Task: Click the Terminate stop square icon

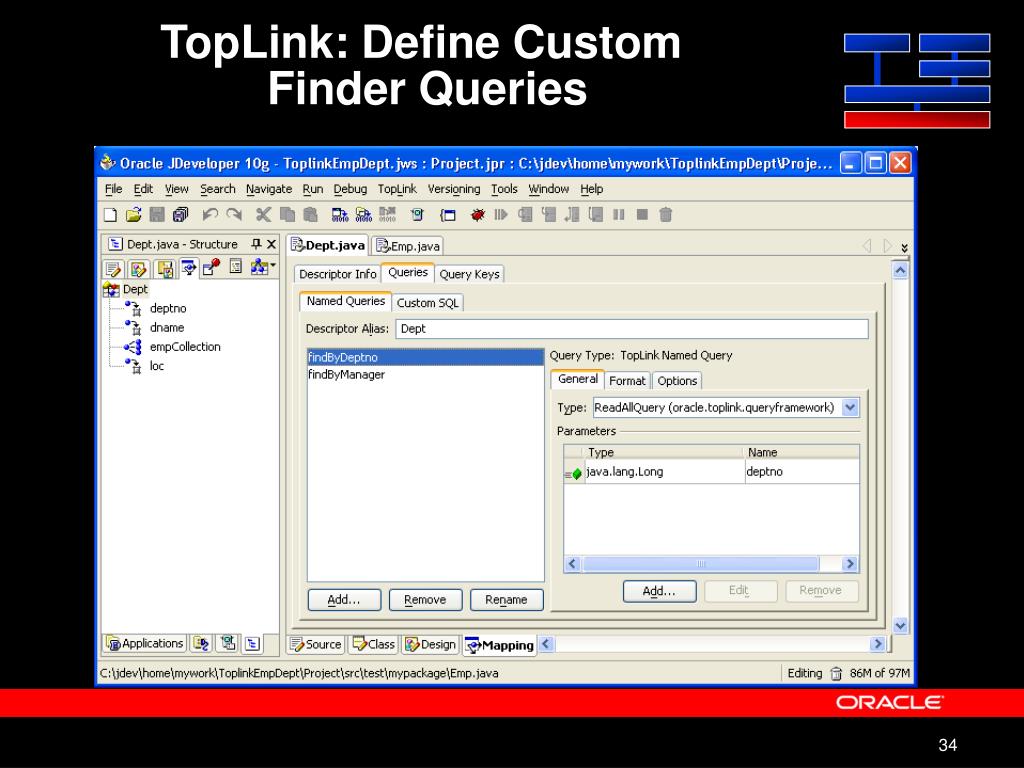Action: tap(642, 215)
